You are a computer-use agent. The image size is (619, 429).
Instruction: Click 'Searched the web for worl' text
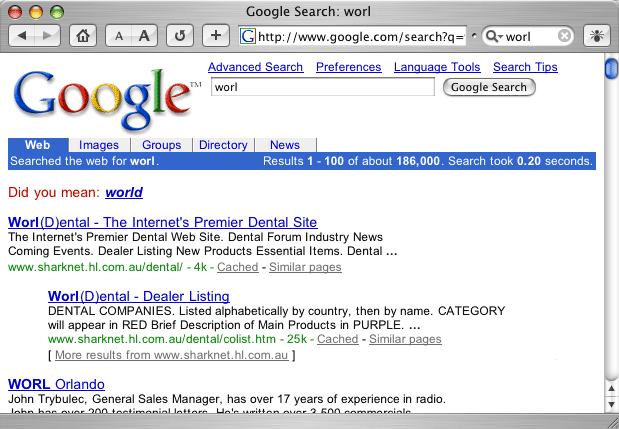pyautogui.click(x=84, y=161)
